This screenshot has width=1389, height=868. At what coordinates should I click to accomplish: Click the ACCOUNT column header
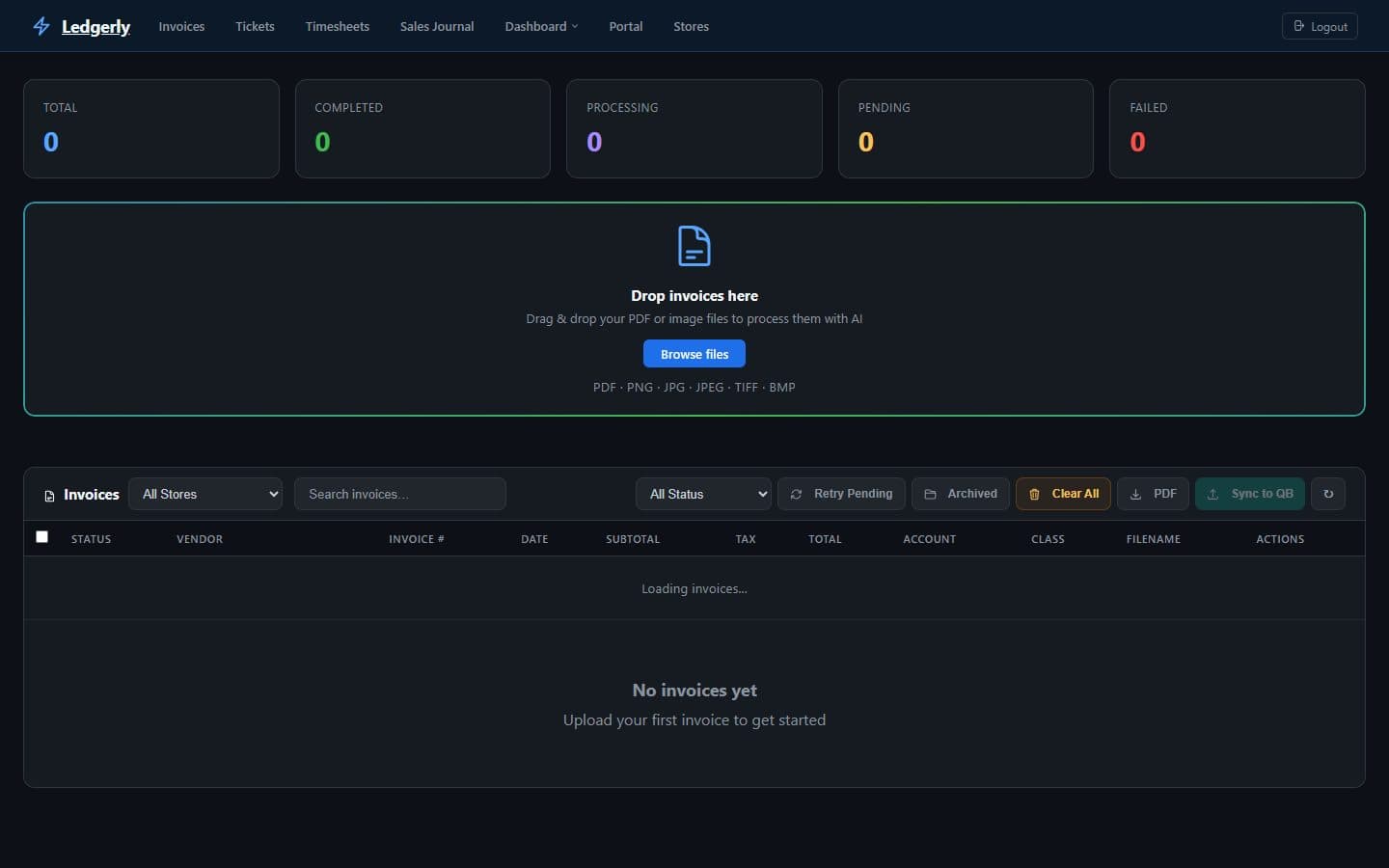tap(930, 539)
